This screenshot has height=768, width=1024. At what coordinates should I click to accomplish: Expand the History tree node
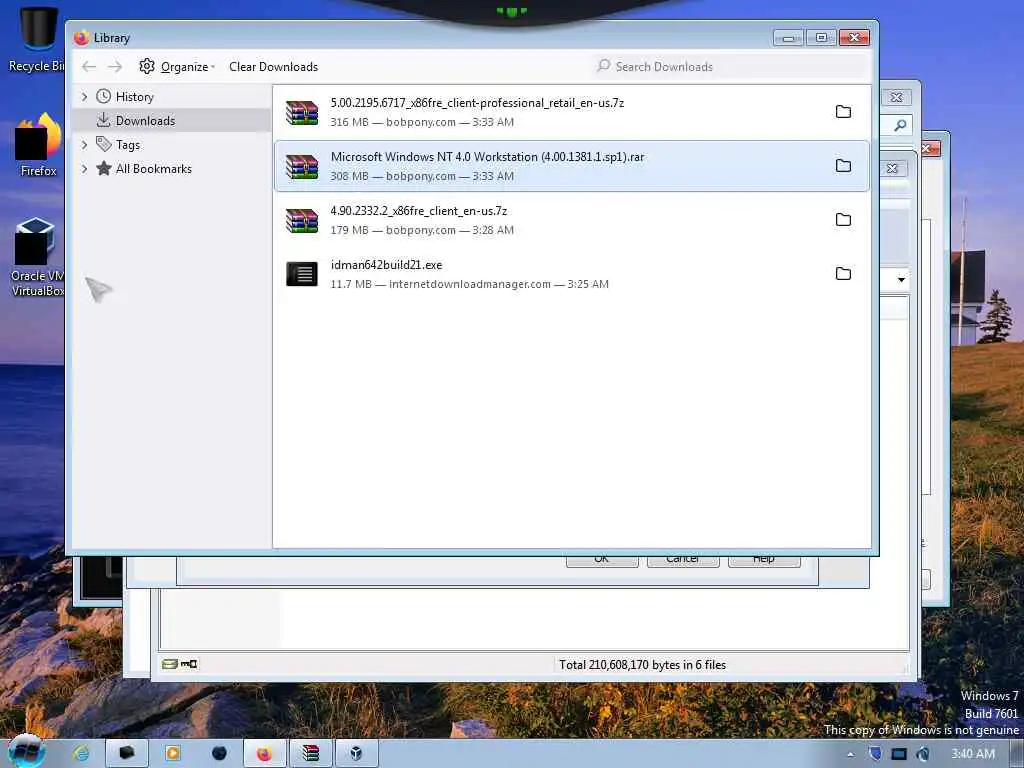point(84,97)
